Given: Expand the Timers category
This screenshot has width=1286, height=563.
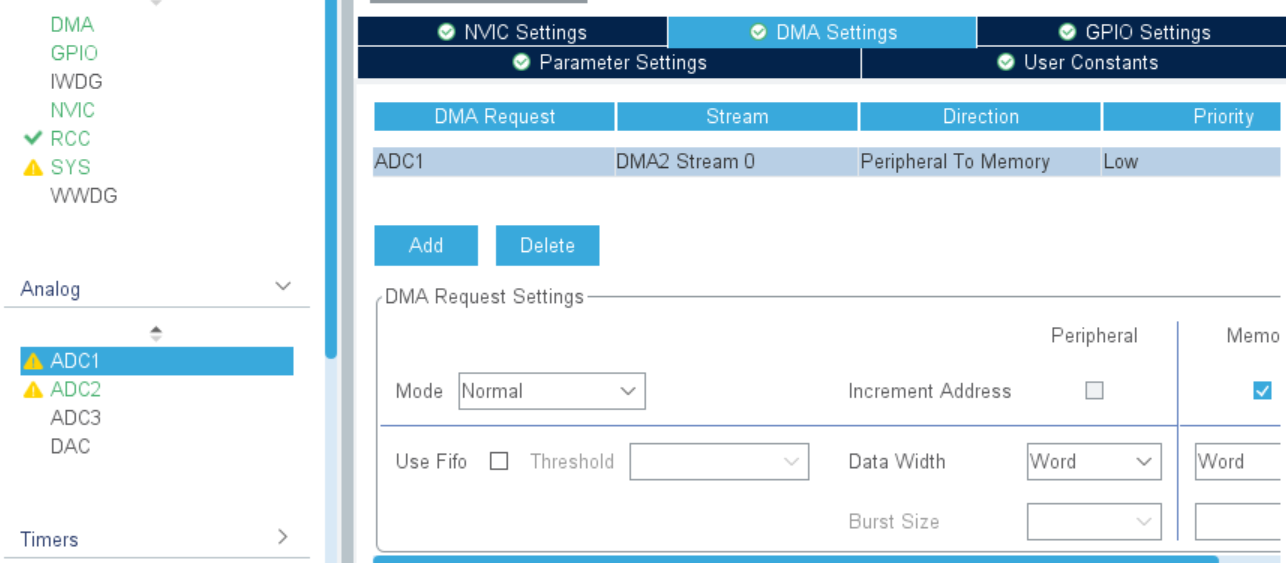Looking at the screenshot, I should 283,537.
